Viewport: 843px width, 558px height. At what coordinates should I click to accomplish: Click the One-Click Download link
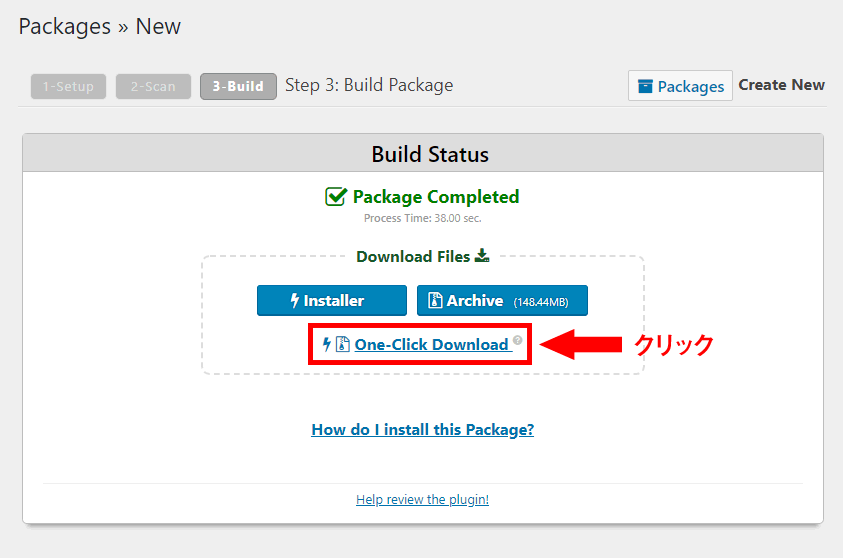point(431,344)
